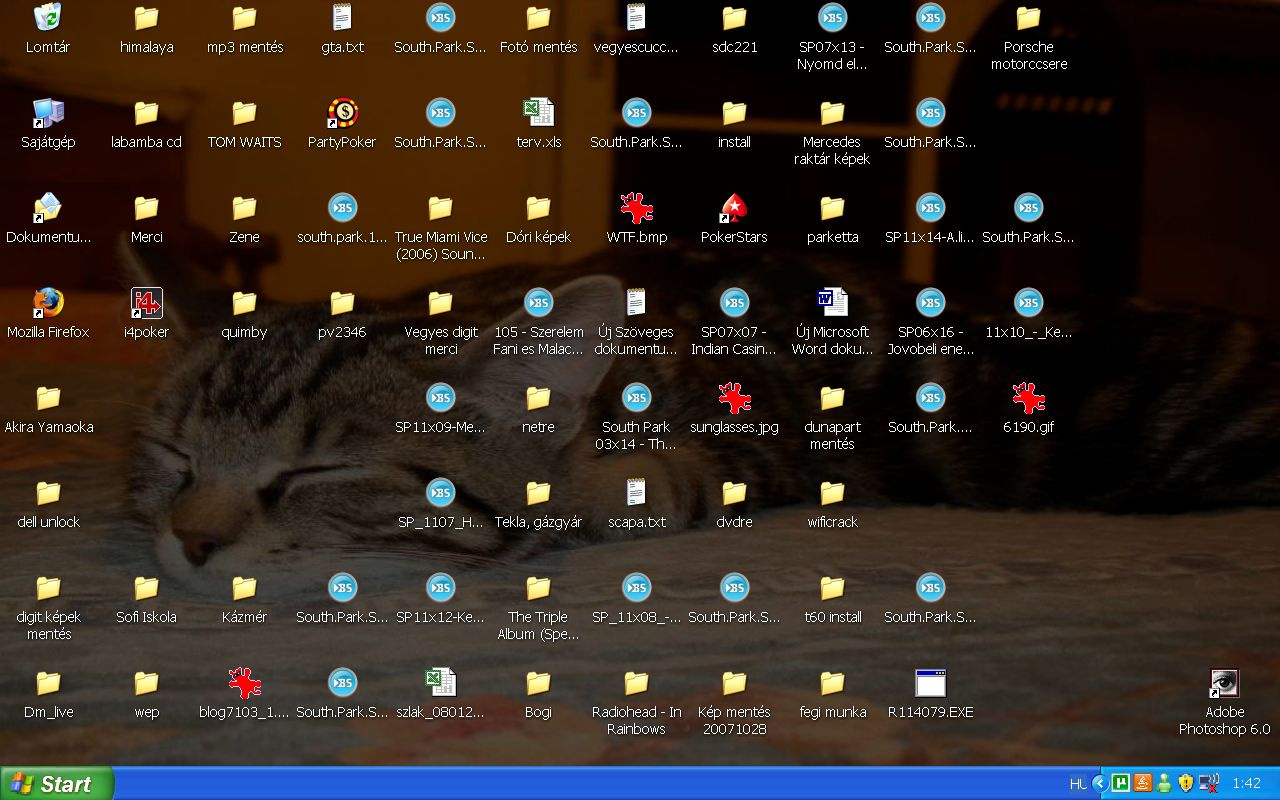Open the green Messenger tray icon

click(1164, 783)
